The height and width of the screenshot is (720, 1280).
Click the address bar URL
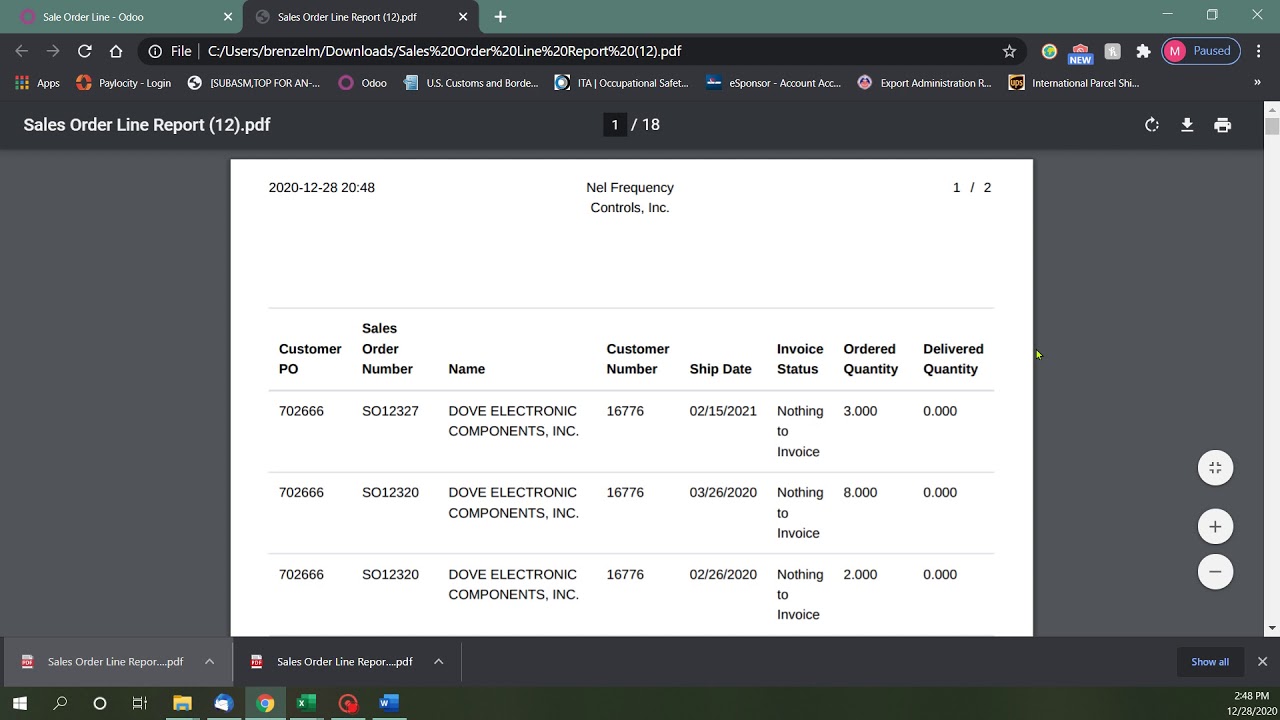coord(445,51)
